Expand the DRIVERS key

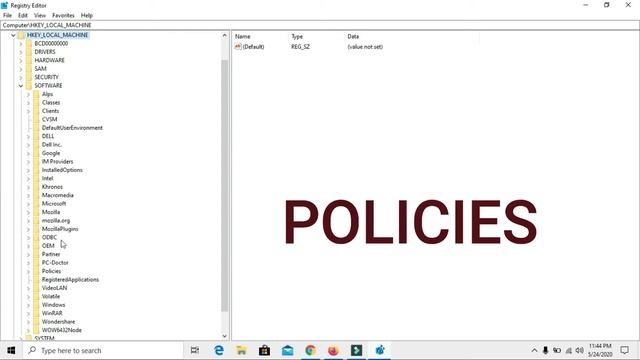point(21,52)
